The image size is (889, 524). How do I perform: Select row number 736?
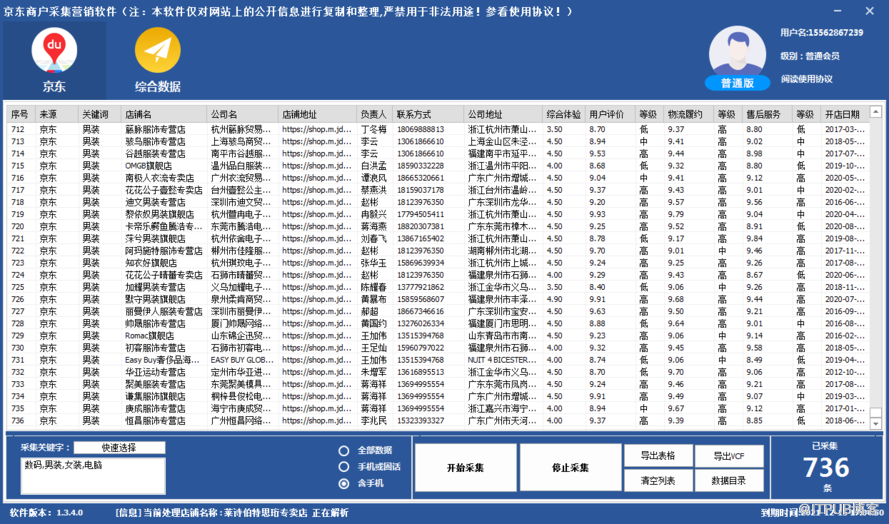click(18, 420)
